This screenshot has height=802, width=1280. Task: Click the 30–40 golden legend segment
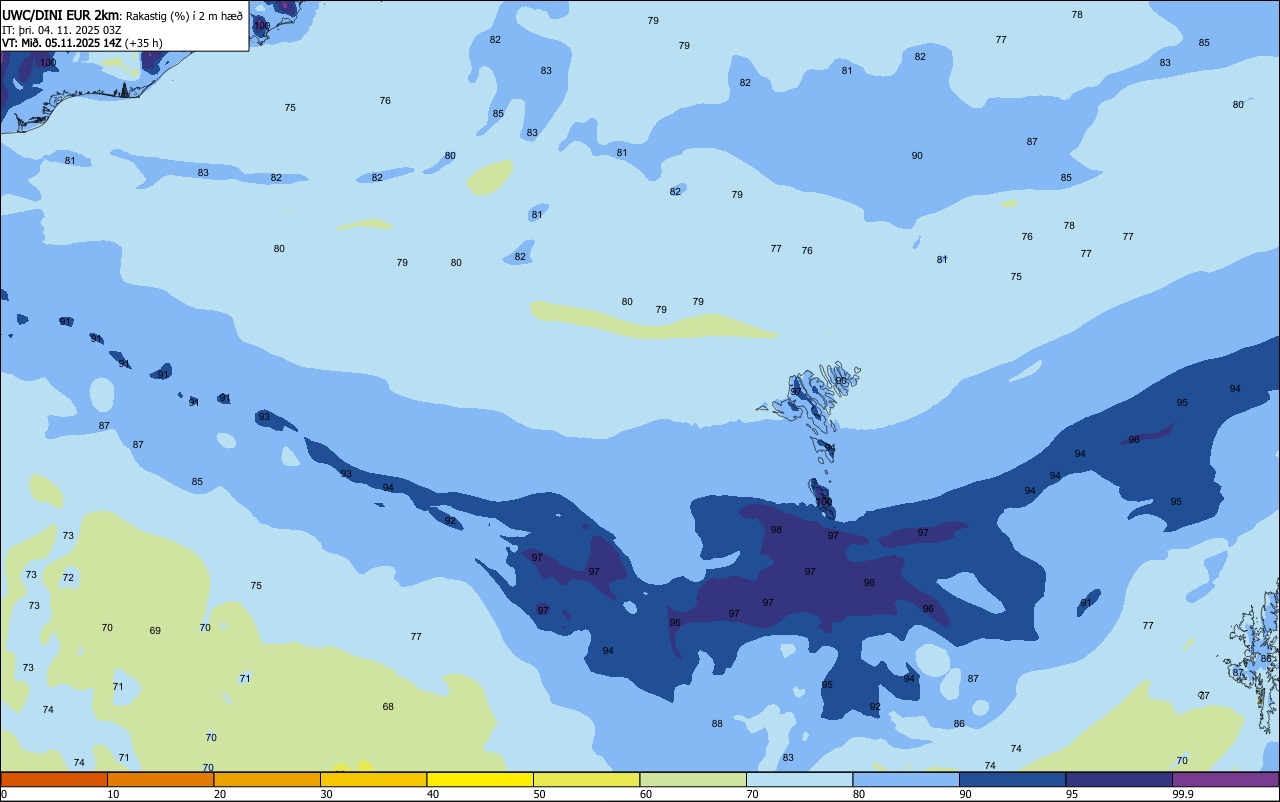pyautogui.click(x=373, y=779)
